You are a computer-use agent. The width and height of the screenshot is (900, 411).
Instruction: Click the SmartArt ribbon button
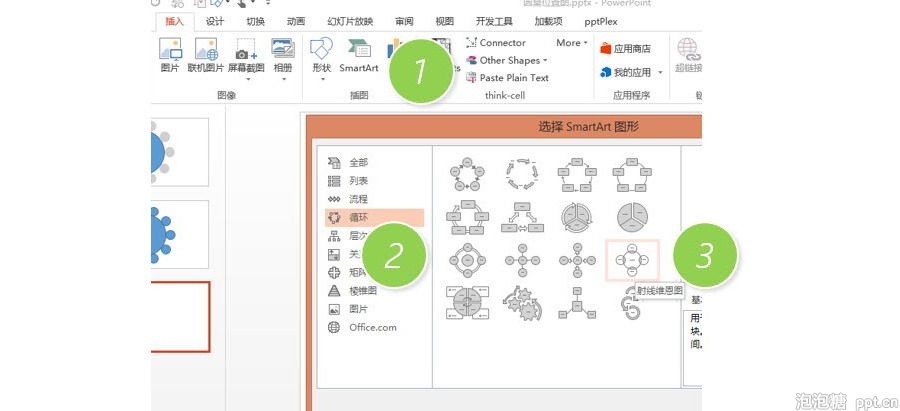359,56
